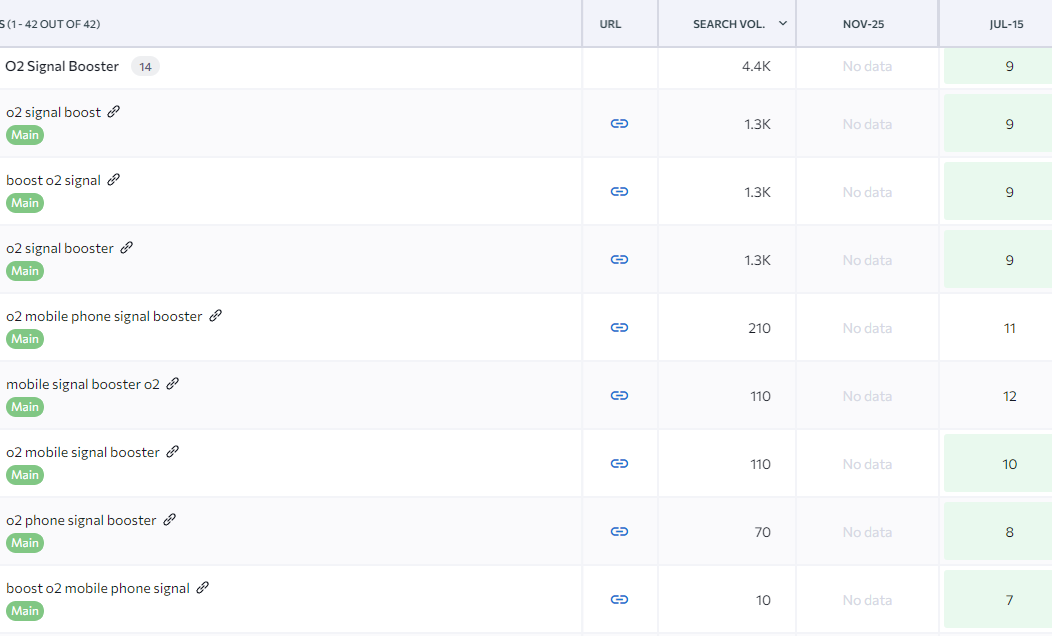Click the 14 keyword count badge
This screenshot has width=1052, height=636.
(x=145, y=66)
